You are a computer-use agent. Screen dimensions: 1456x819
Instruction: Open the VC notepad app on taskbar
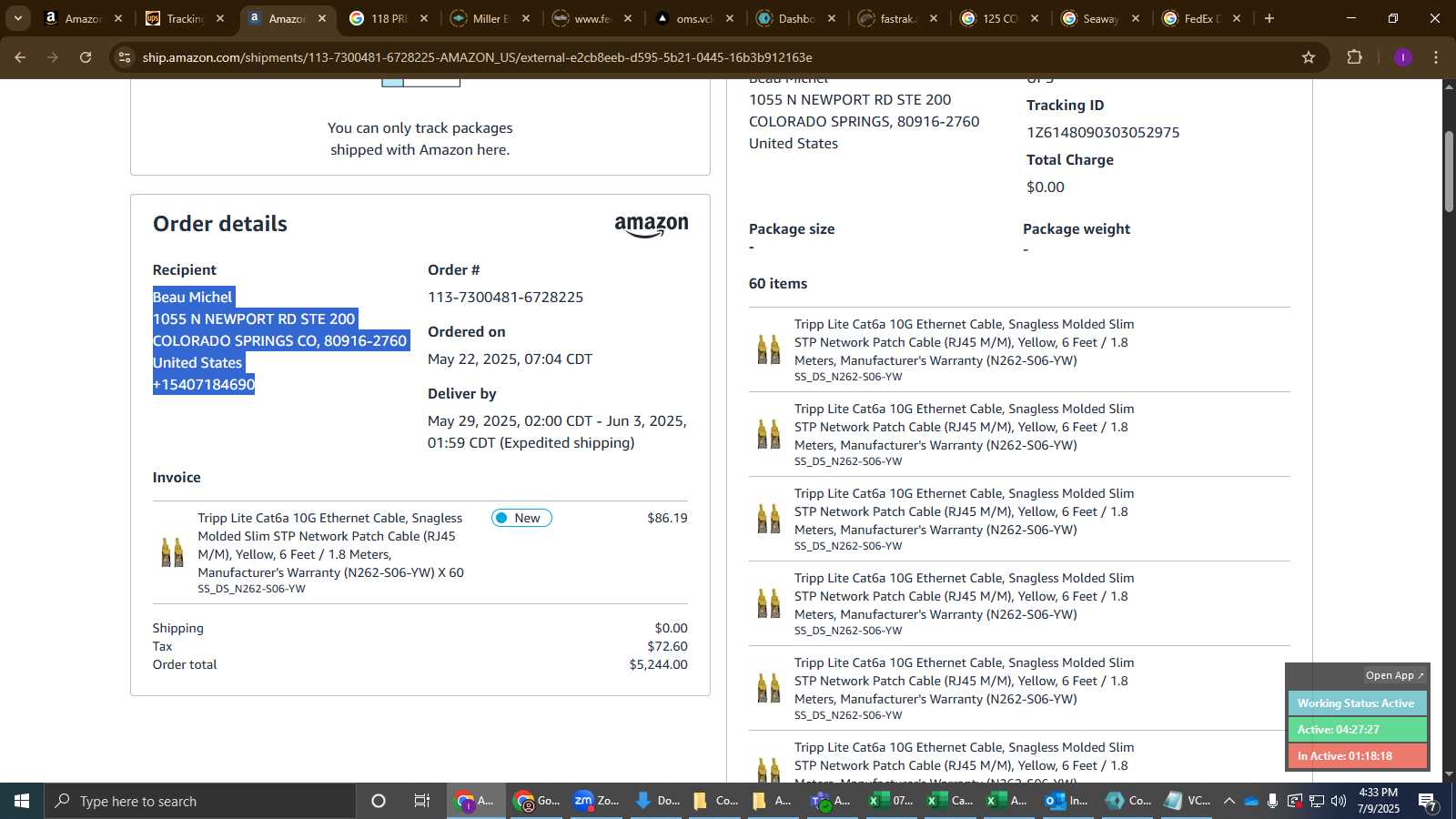coord(1187,801)
